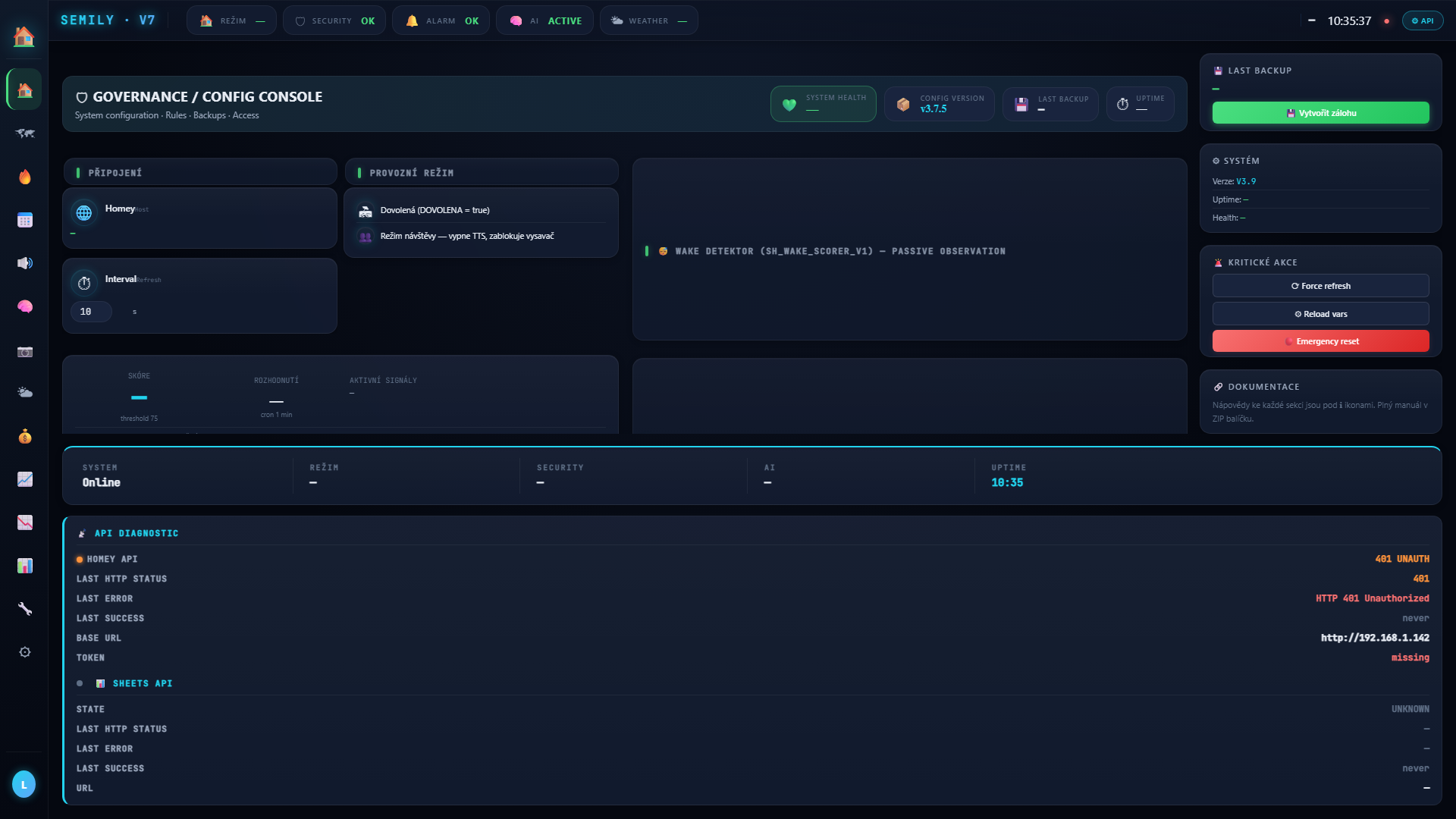Click the Config Version v3.7.5 badge

click(940, 104)
